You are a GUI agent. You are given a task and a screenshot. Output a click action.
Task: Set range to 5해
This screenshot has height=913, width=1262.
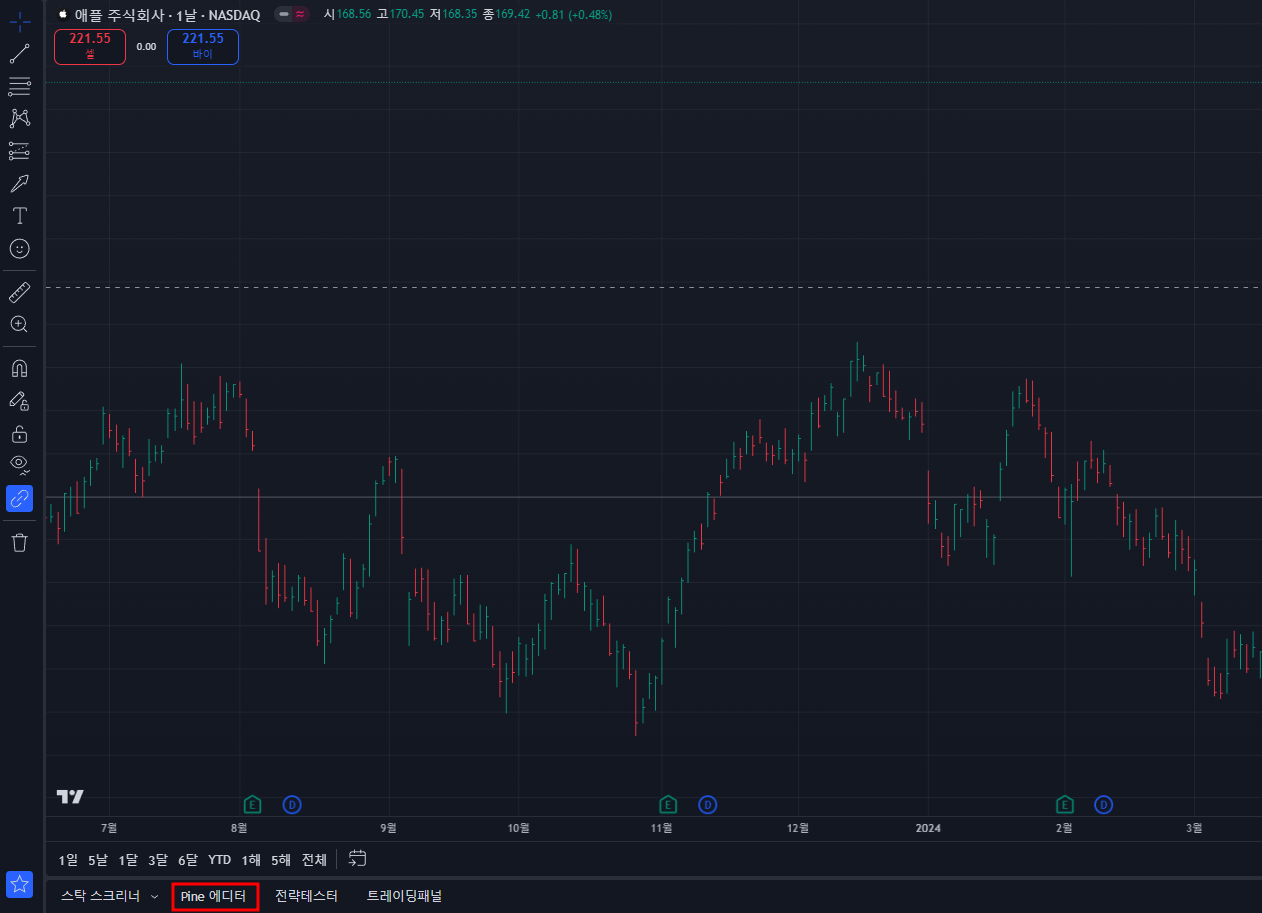pyautogui.click(x=281, y=859)
